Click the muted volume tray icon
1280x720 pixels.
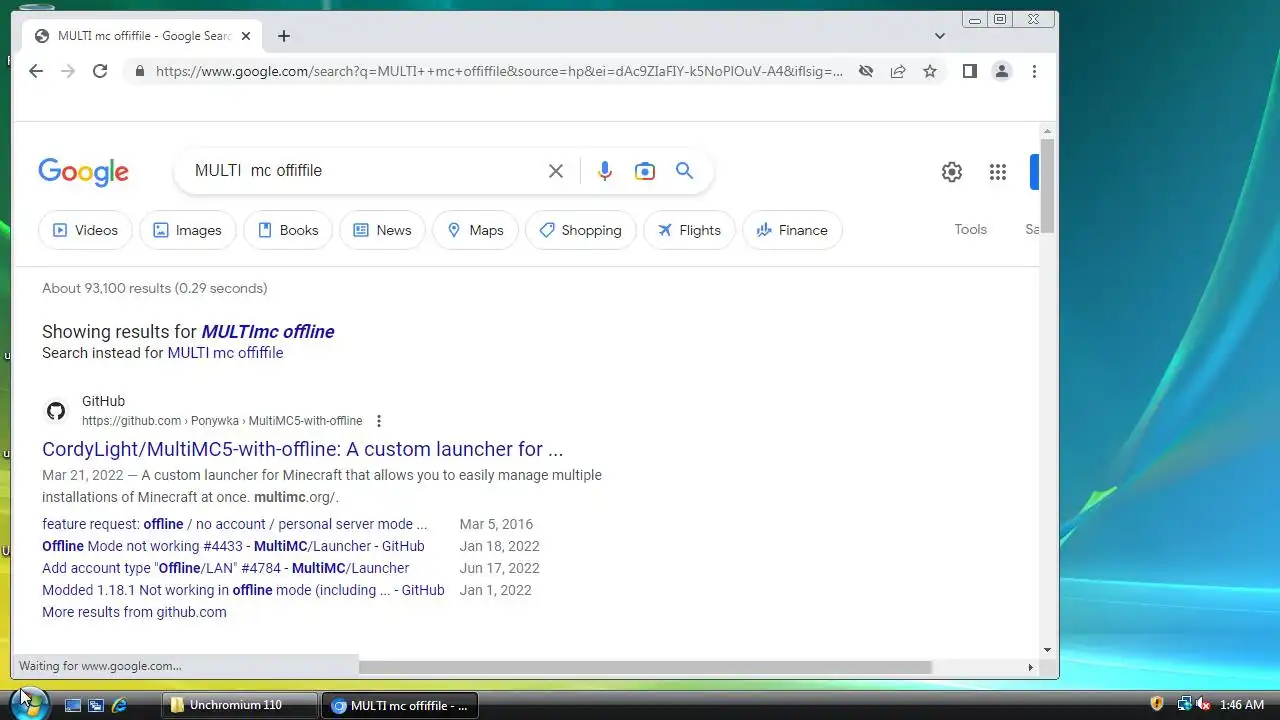(x=1203, y=705)
